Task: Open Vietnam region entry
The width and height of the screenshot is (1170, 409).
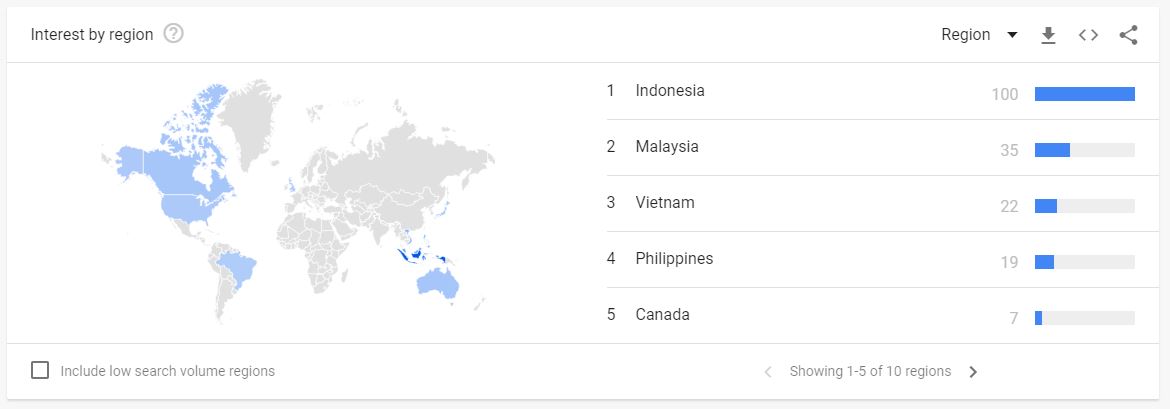Action: coord(664,203)
